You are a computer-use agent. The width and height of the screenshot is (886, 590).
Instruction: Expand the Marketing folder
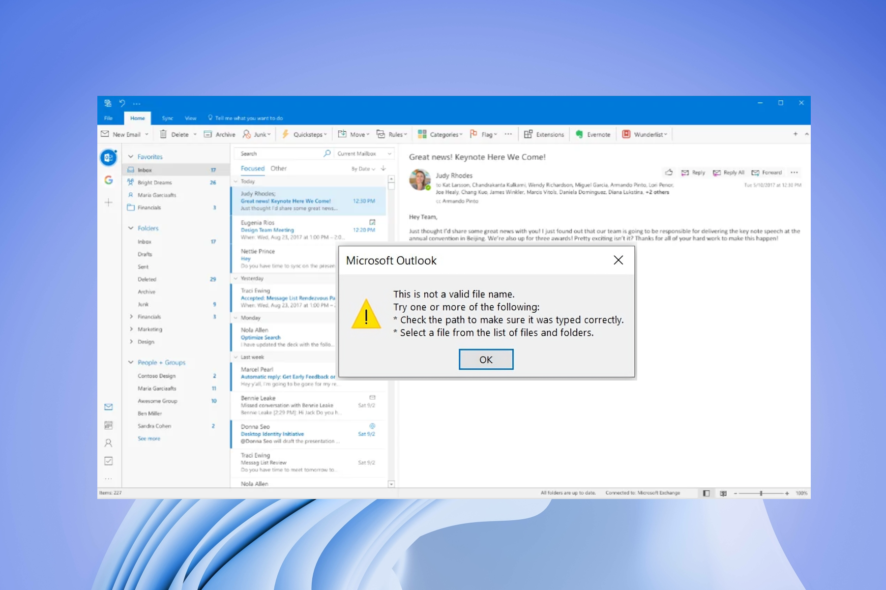(x=131, y=329)
